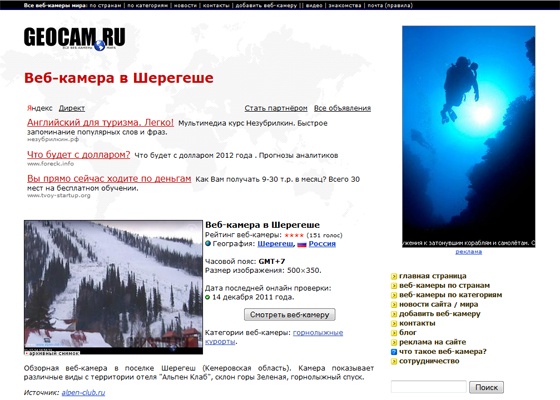Open '(правила)' link in top bar
Screen dimensions: 560x400
399,5
